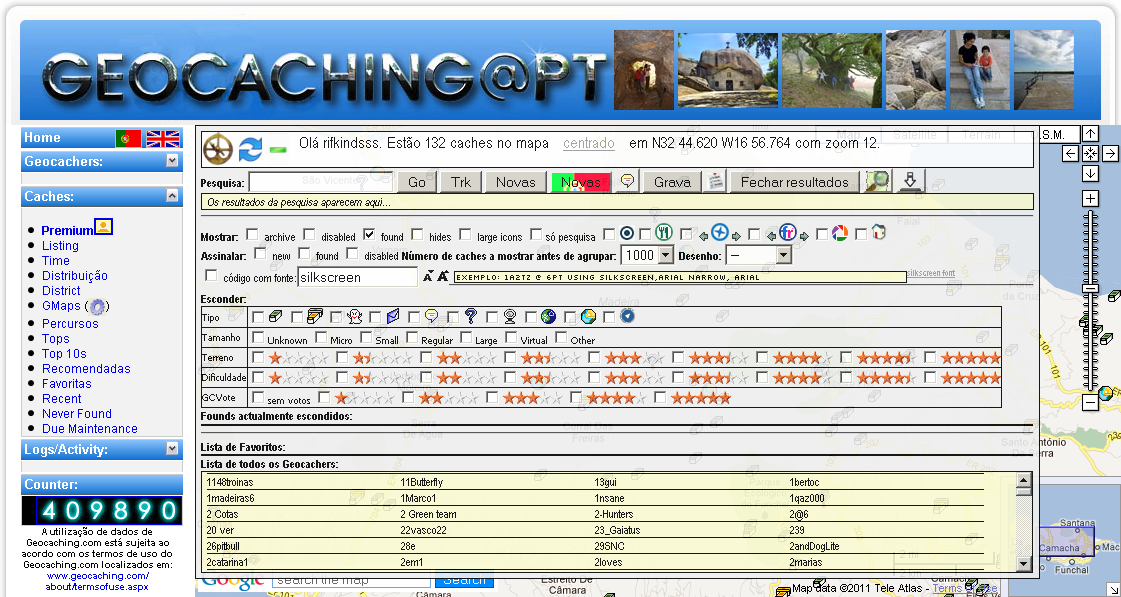Open the notes list icon beside Grava
The width and height of the screenshot is (1121, 597).
tap(715, 182)
